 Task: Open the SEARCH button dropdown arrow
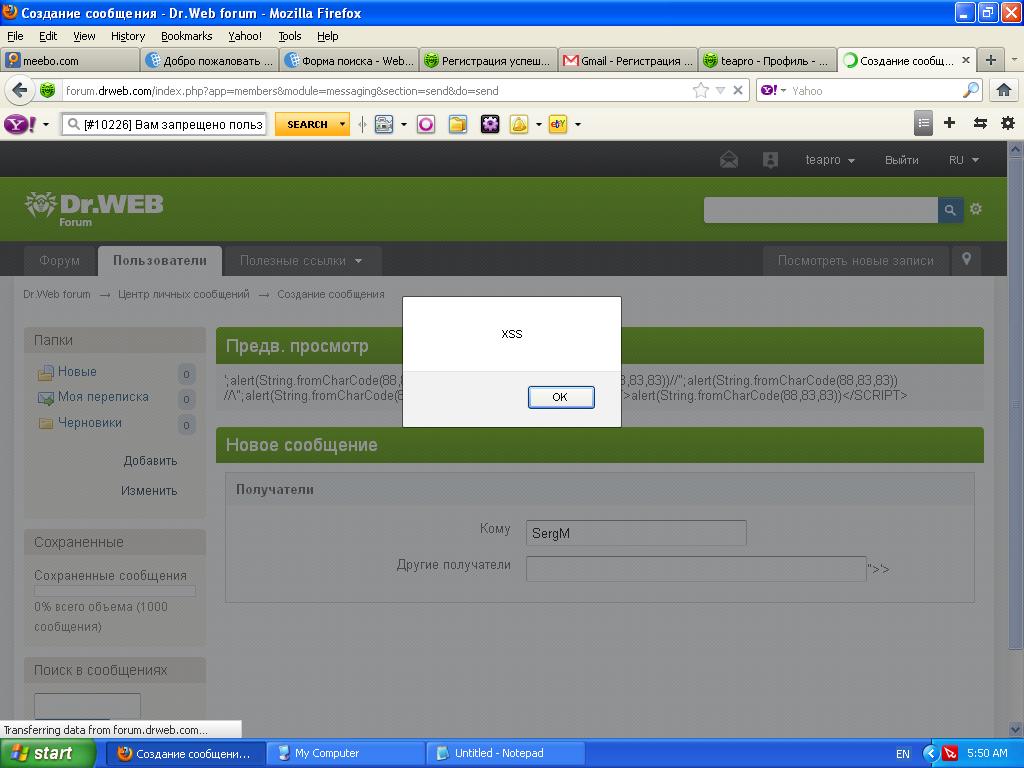coord(342,124)
